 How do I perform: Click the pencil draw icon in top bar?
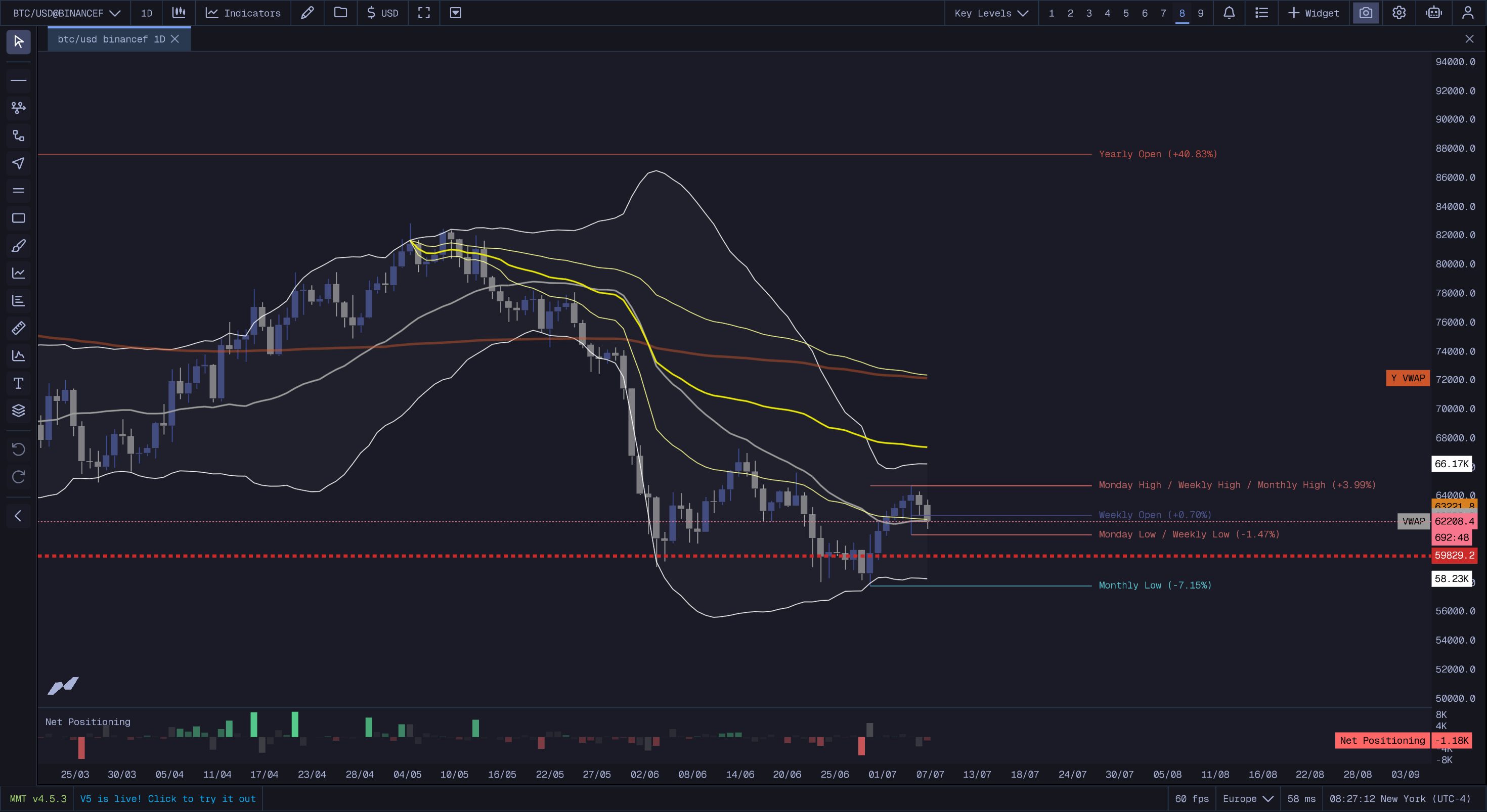(308, 13)
